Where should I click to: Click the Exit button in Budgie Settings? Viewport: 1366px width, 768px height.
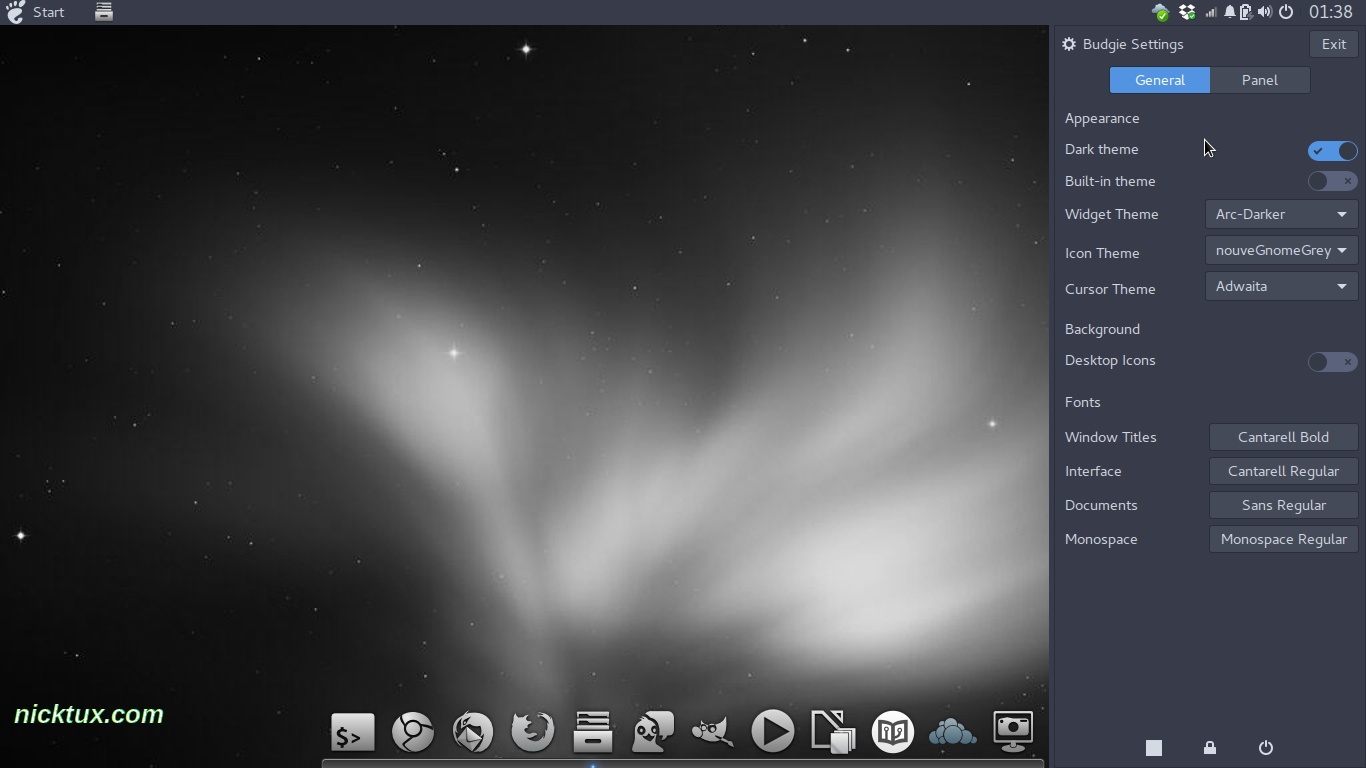point(1334,44)
